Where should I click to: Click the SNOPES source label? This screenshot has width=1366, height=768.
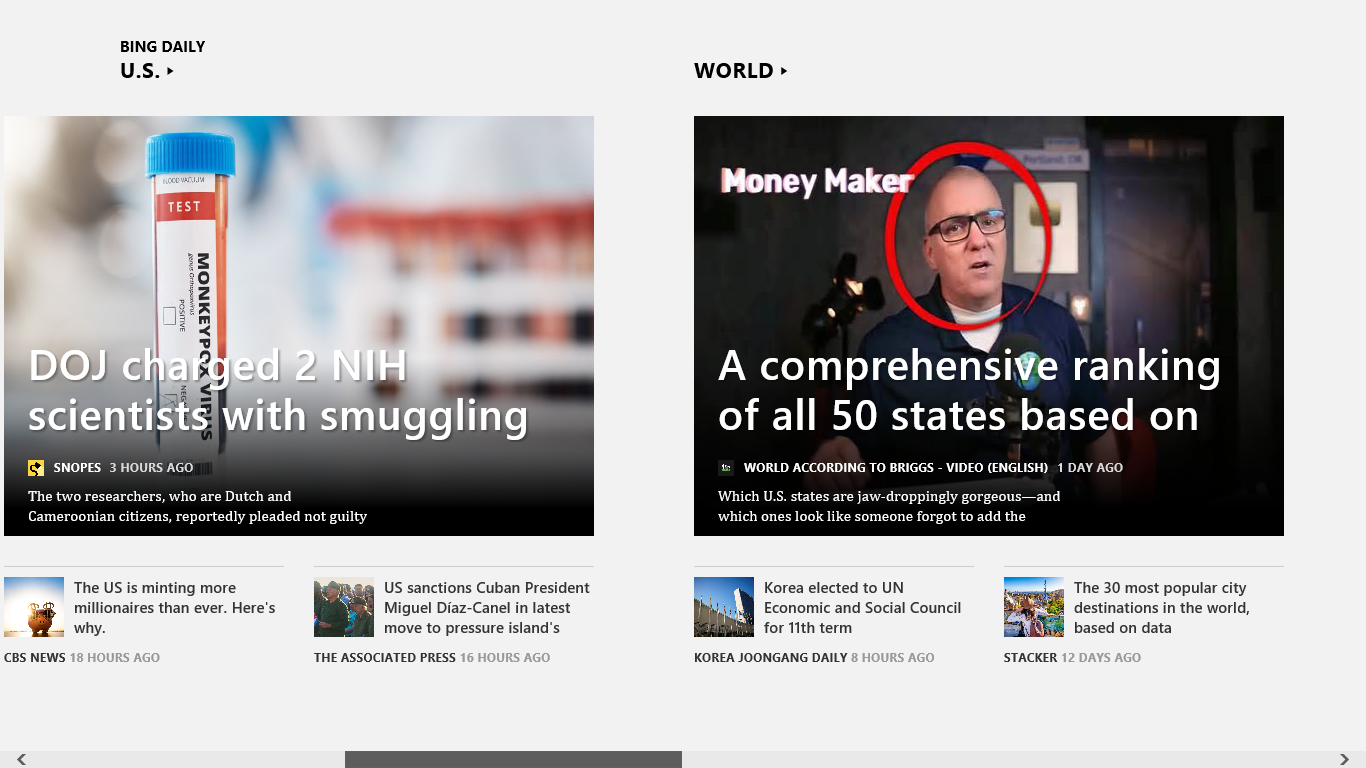[77, 468]
